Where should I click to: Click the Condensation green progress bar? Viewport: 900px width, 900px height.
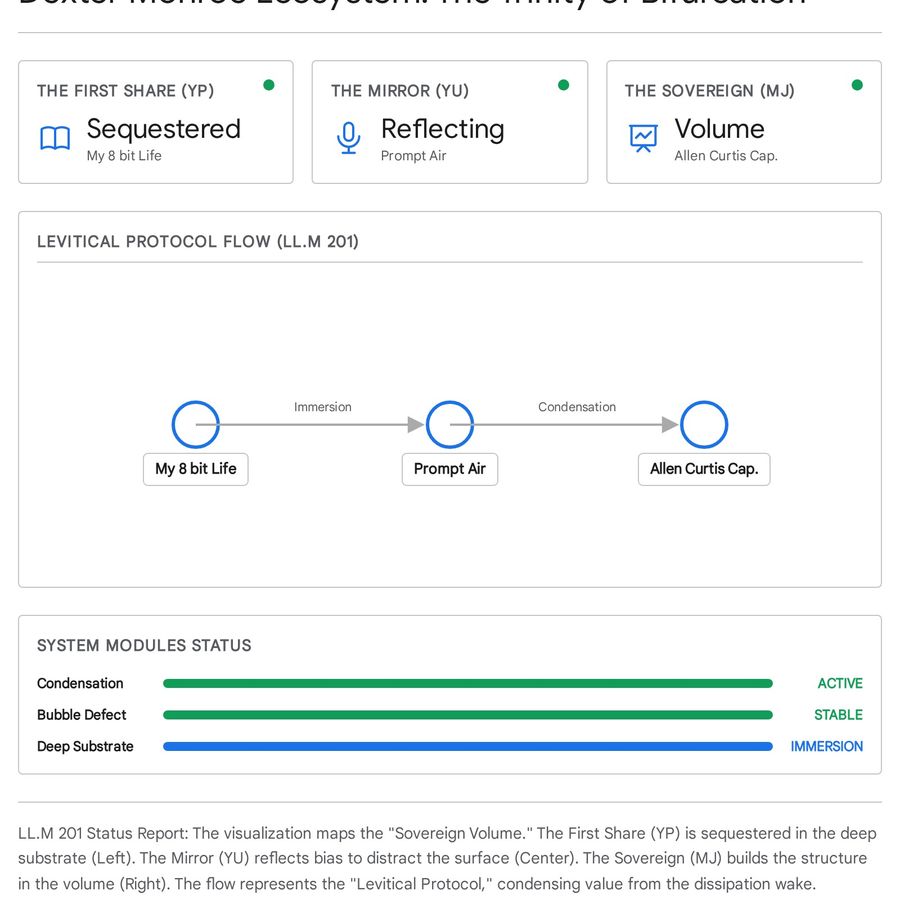click(x=468, y=683)
